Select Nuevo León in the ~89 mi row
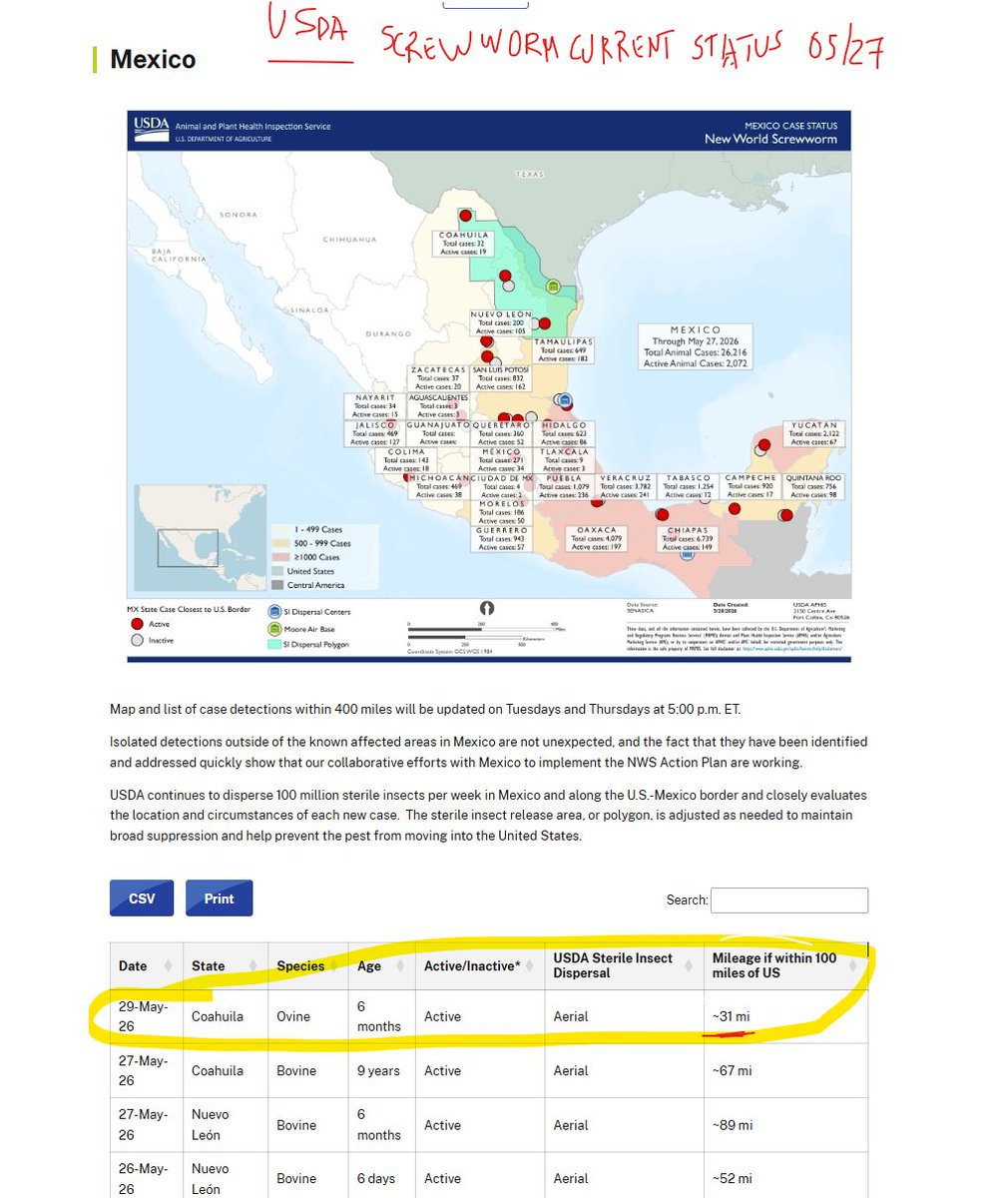1008x1198 pixels. (x=226, y=1125)
